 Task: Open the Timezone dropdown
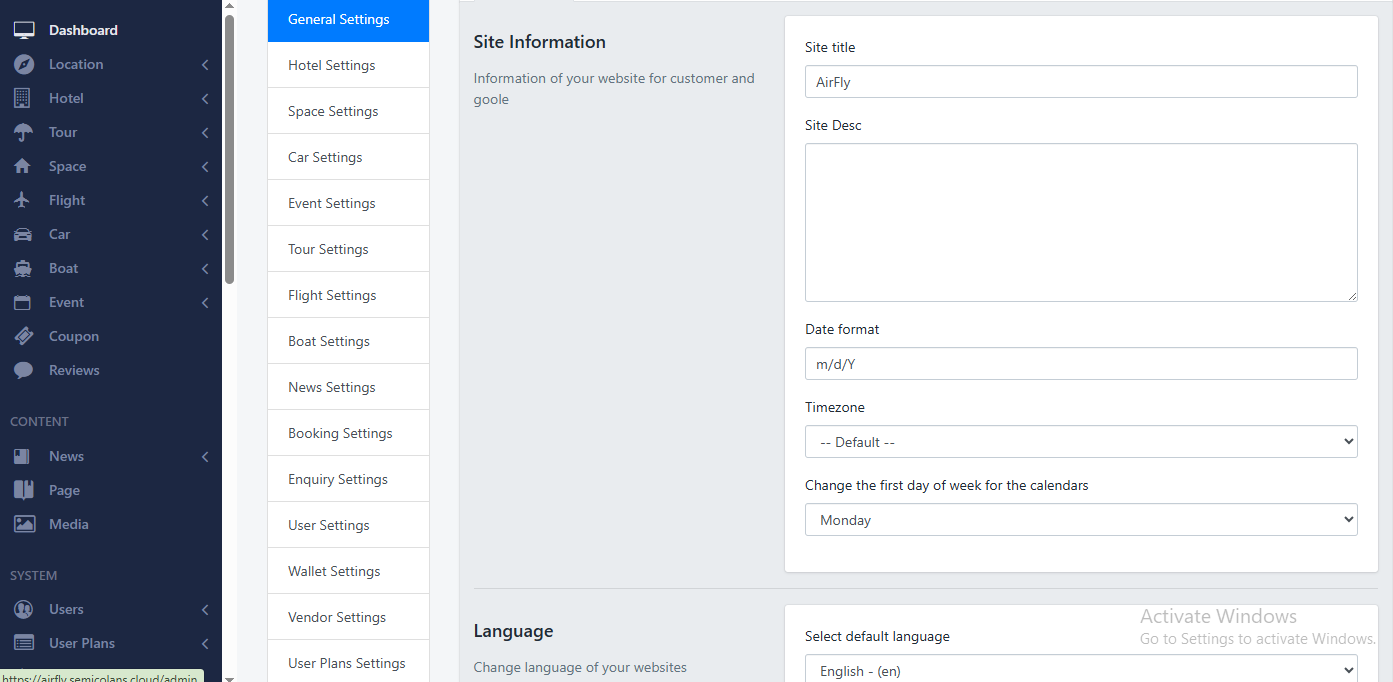point(1080,442)
